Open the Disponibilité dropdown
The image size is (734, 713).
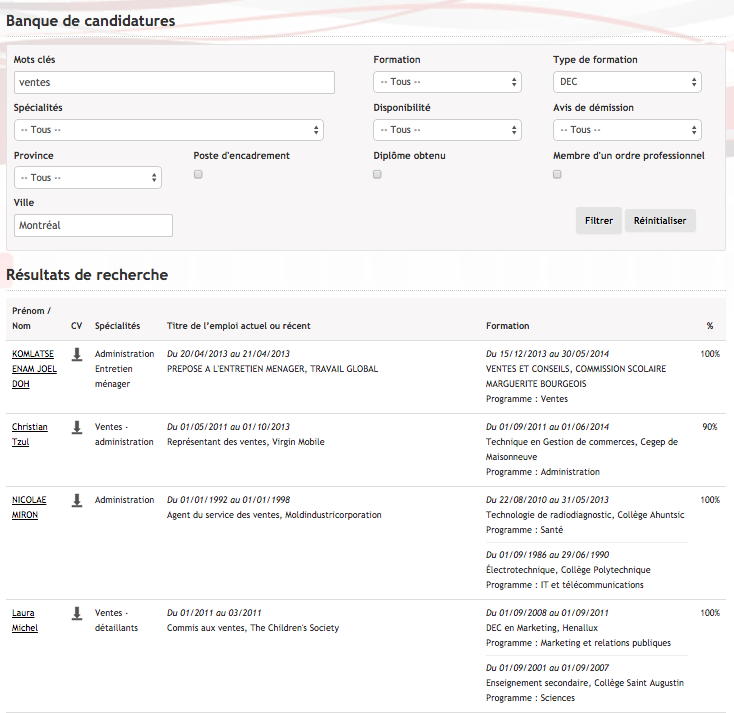coord(447,130)
